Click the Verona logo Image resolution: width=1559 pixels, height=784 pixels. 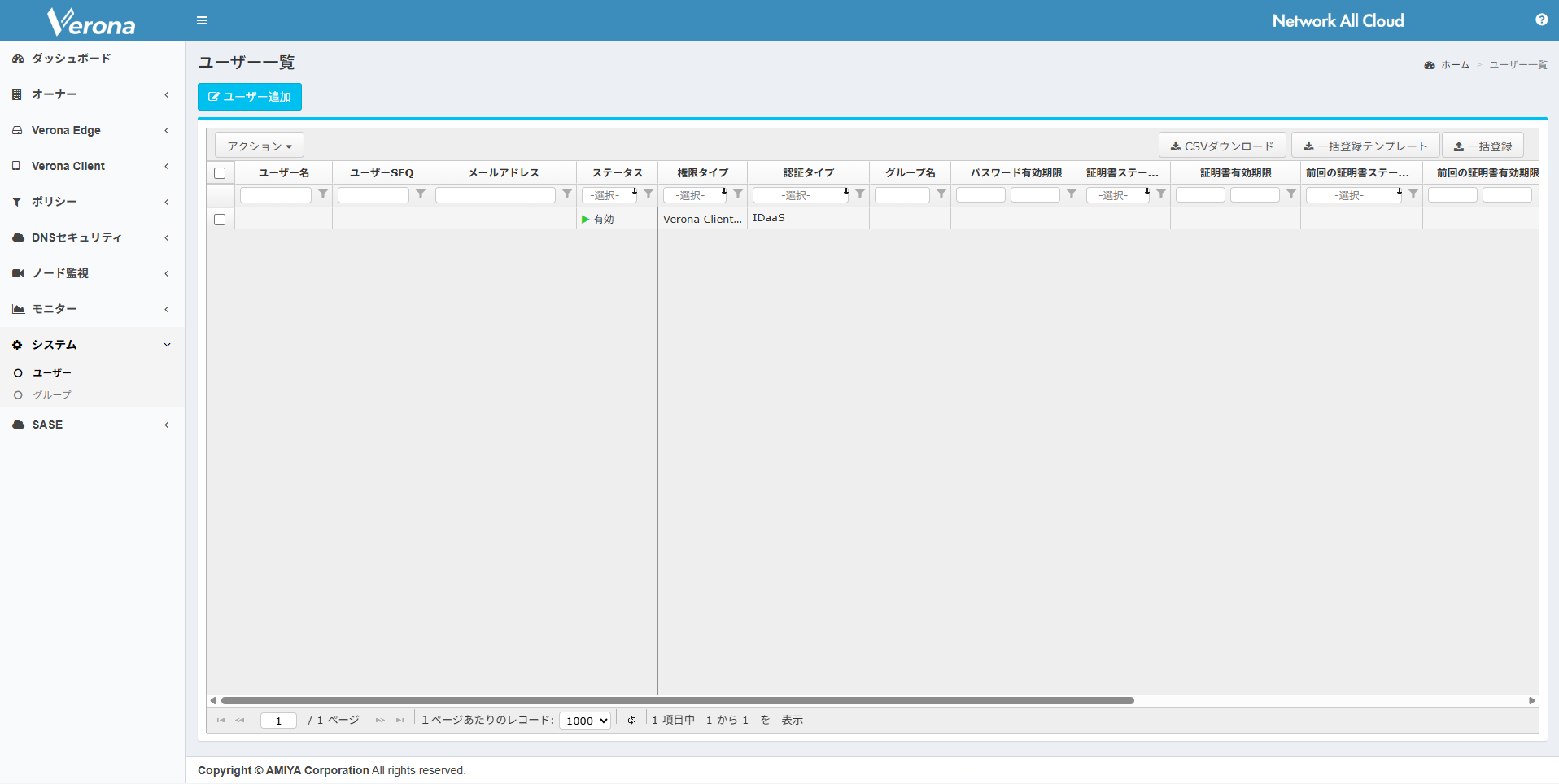pyautogui.click(x=91, y=22)
